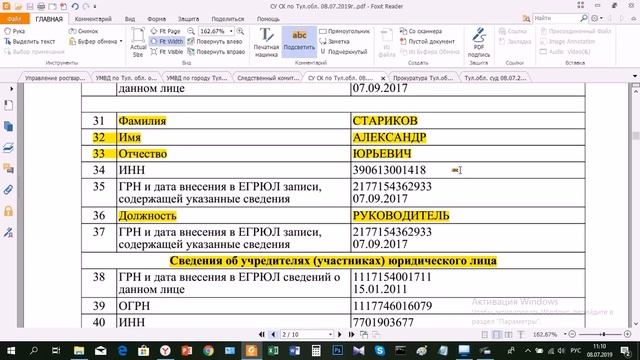The width and height of the screenshot is (640, 360).
Task: Open the Attachments paperclip panel
Action: 8,190
